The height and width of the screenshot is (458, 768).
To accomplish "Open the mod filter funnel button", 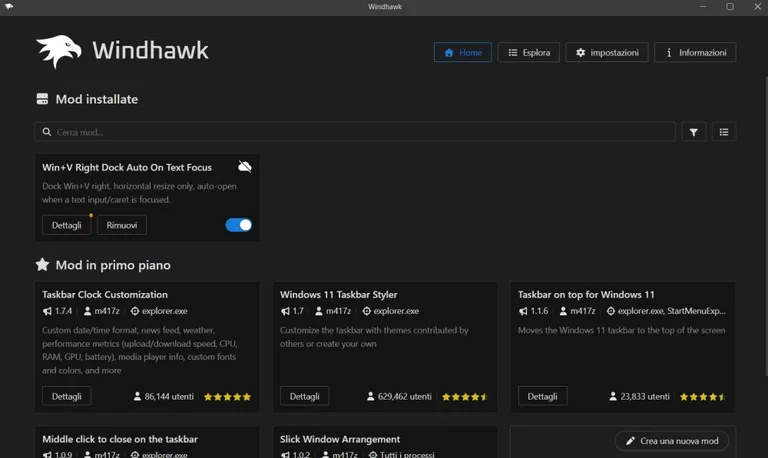I will pos(694,132).
